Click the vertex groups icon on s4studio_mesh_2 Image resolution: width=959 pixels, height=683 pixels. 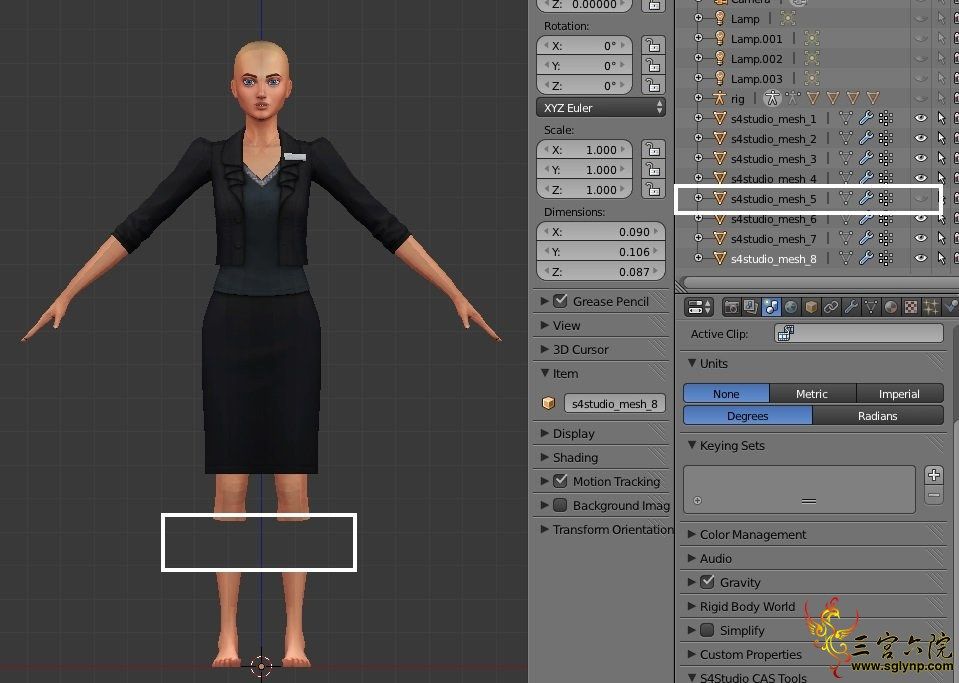(885, 138)
